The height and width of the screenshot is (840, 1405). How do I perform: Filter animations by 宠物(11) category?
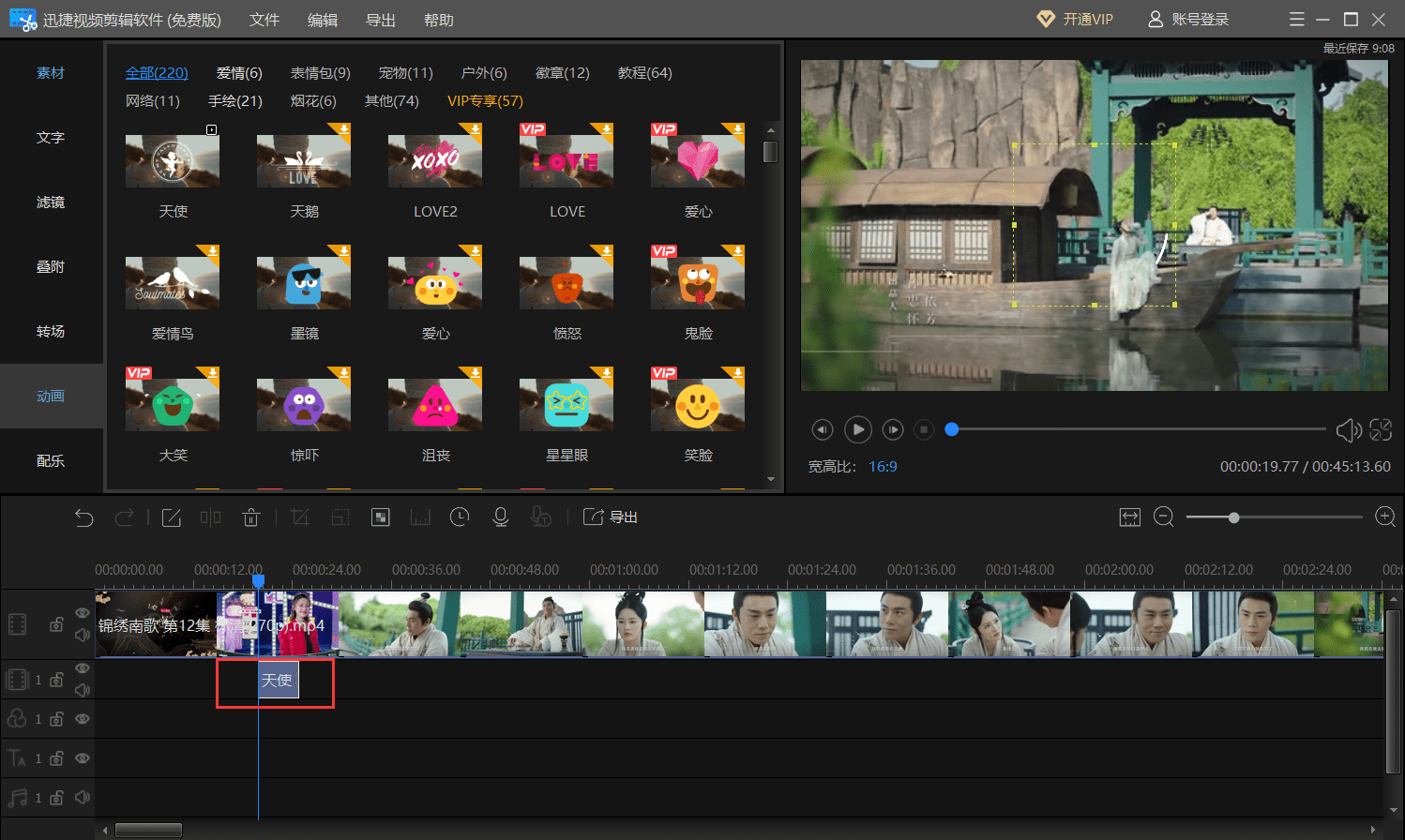click(x=406, y=73)
